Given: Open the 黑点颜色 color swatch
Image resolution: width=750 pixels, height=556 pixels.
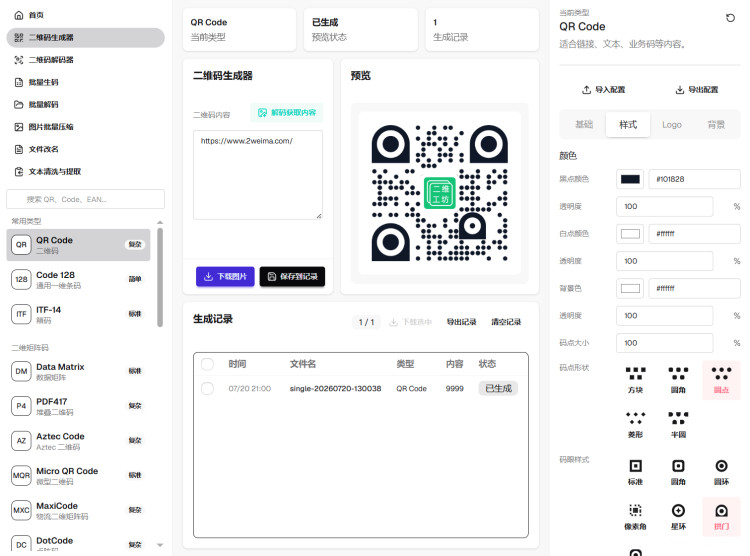Looking at the screenshot, I should click(630, 179).
